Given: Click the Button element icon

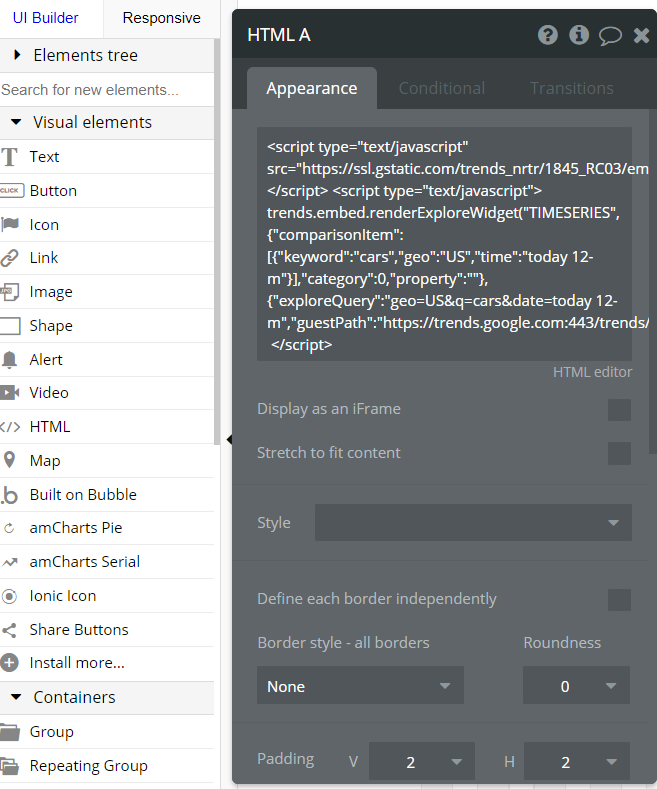Looking at the screenshot, I should click(x=12, y=191).
